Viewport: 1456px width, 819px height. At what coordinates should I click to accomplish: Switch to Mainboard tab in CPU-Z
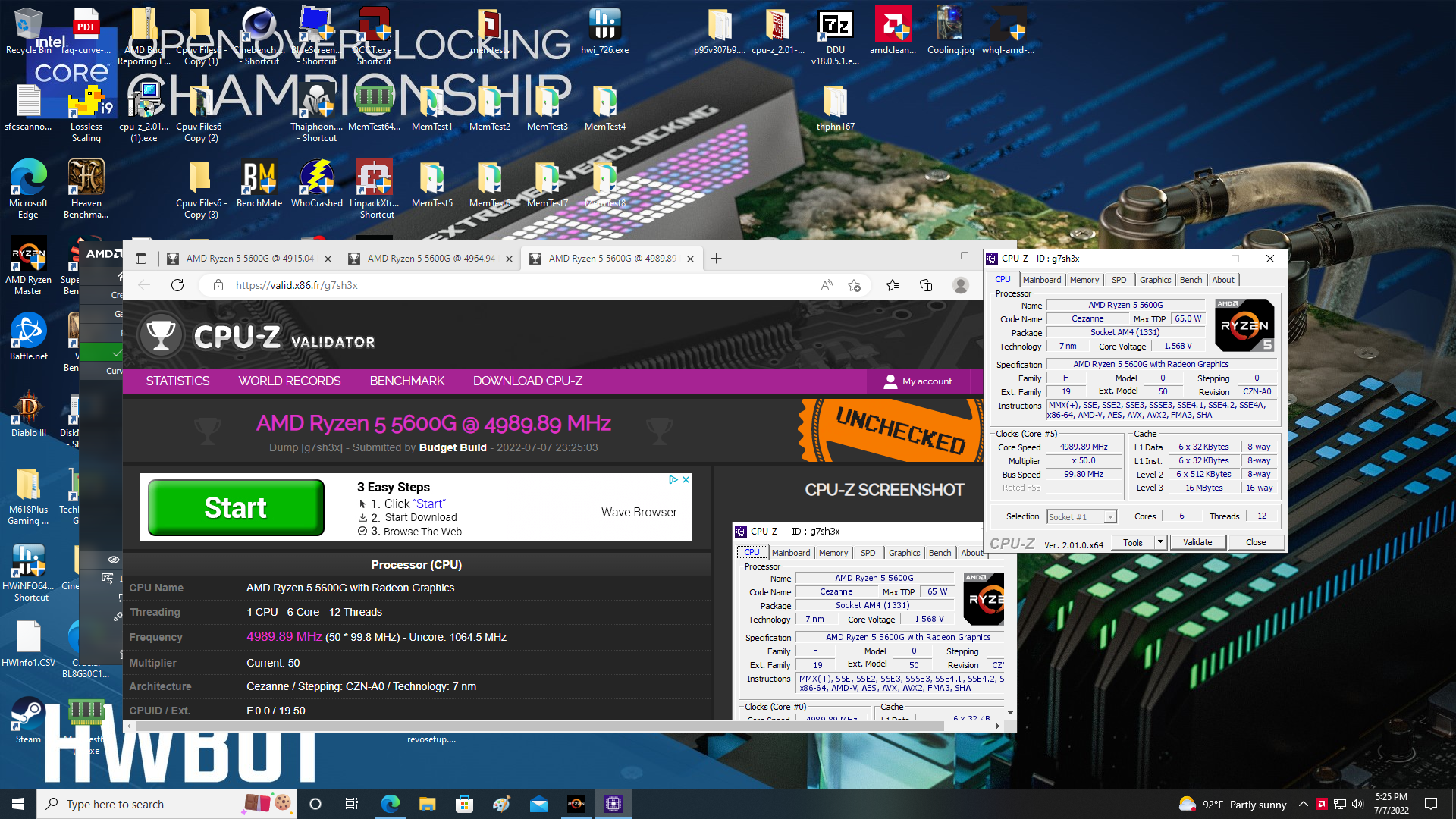tap(1042, 280)
